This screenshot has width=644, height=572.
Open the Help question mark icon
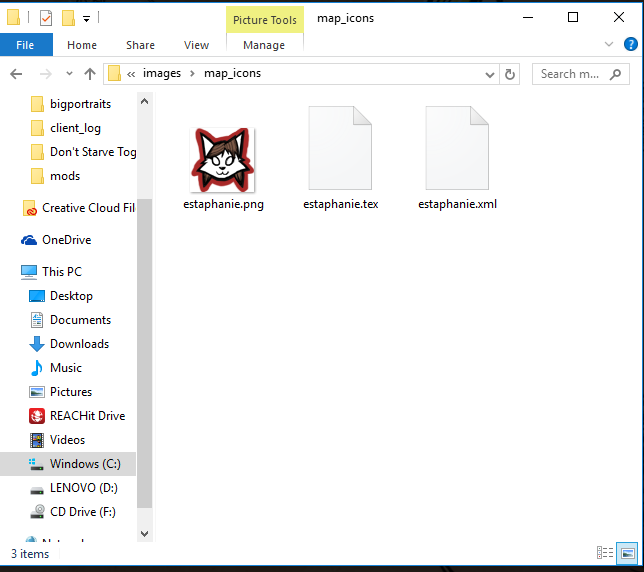630,44
